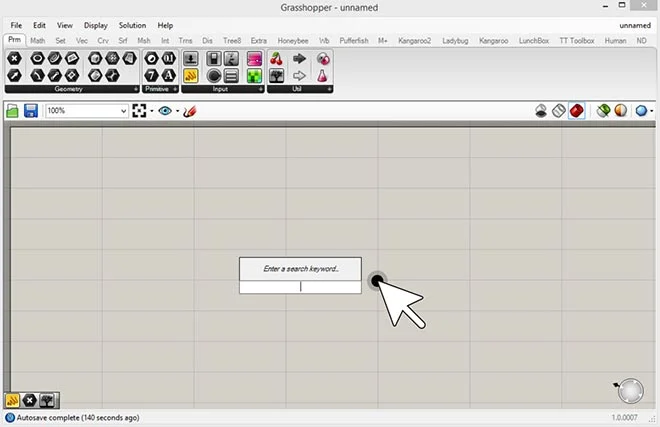Pick the Boolean parameter half-circle hexagon icon
Viewport: 660px width, 427px height.
click(x=152, y=58)
